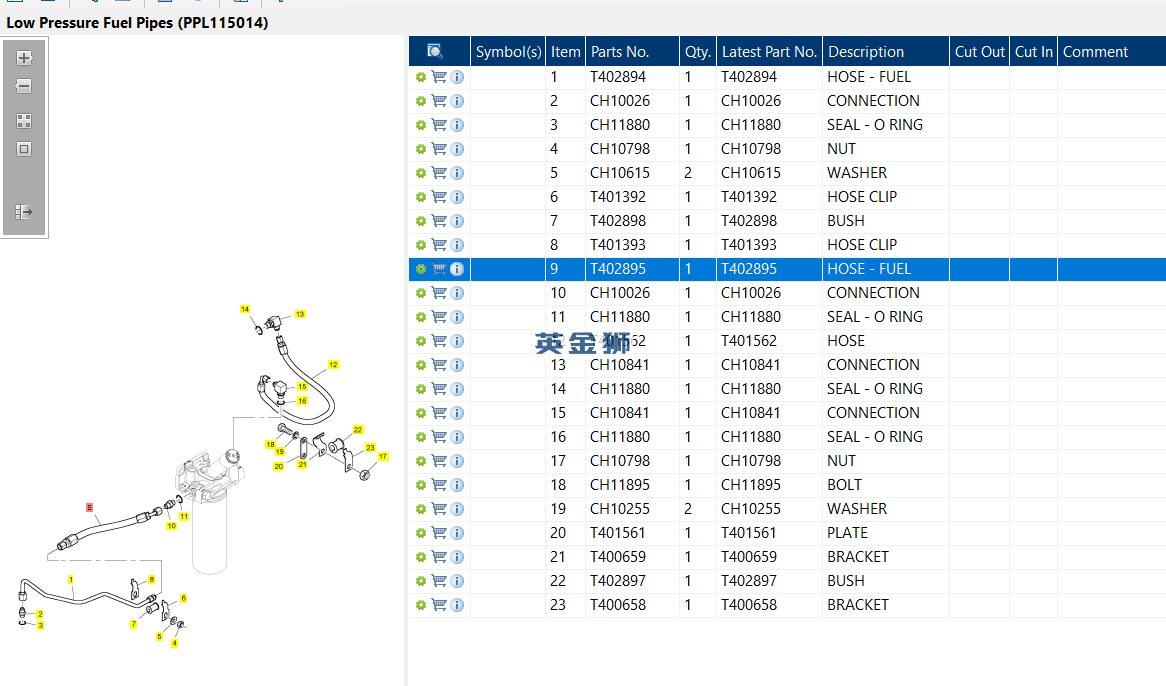1166x686 pixels.
Task: Open the search icon in table header
Action: point(435,51)
